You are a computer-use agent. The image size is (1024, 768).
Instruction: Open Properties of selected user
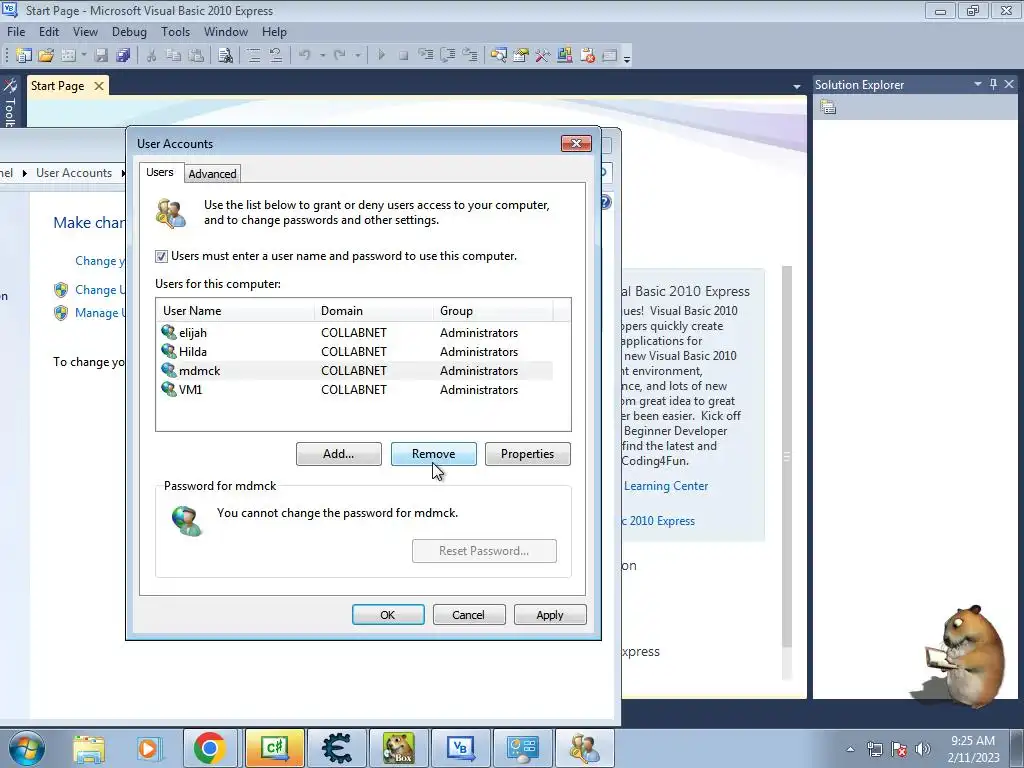[528, 454]
